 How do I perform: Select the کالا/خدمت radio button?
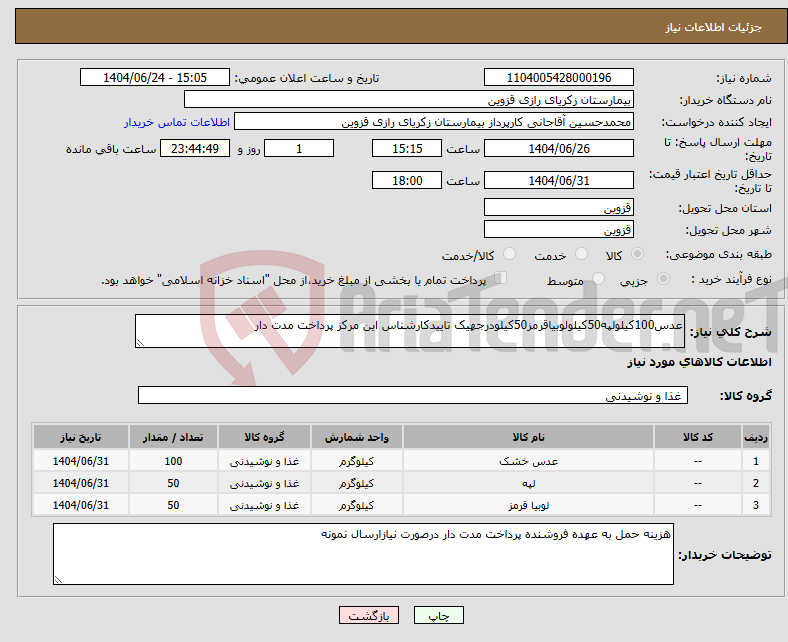pos(510,254)
